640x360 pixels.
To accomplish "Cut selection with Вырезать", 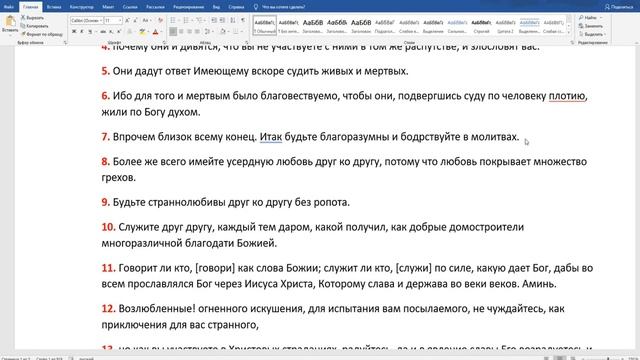I will (x=33, y=18).
